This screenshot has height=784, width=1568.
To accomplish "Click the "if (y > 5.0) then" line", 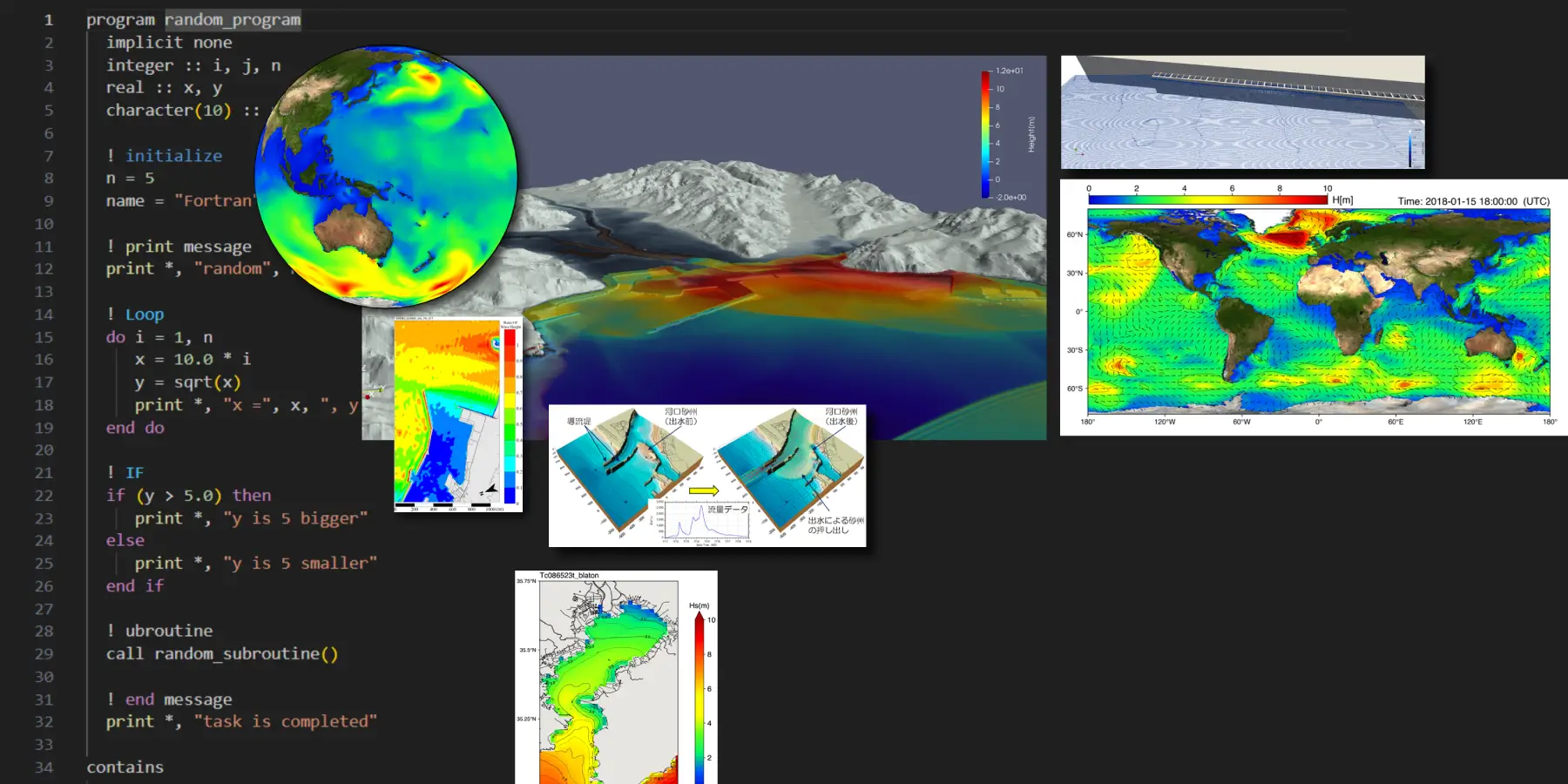I will (189, 496).
